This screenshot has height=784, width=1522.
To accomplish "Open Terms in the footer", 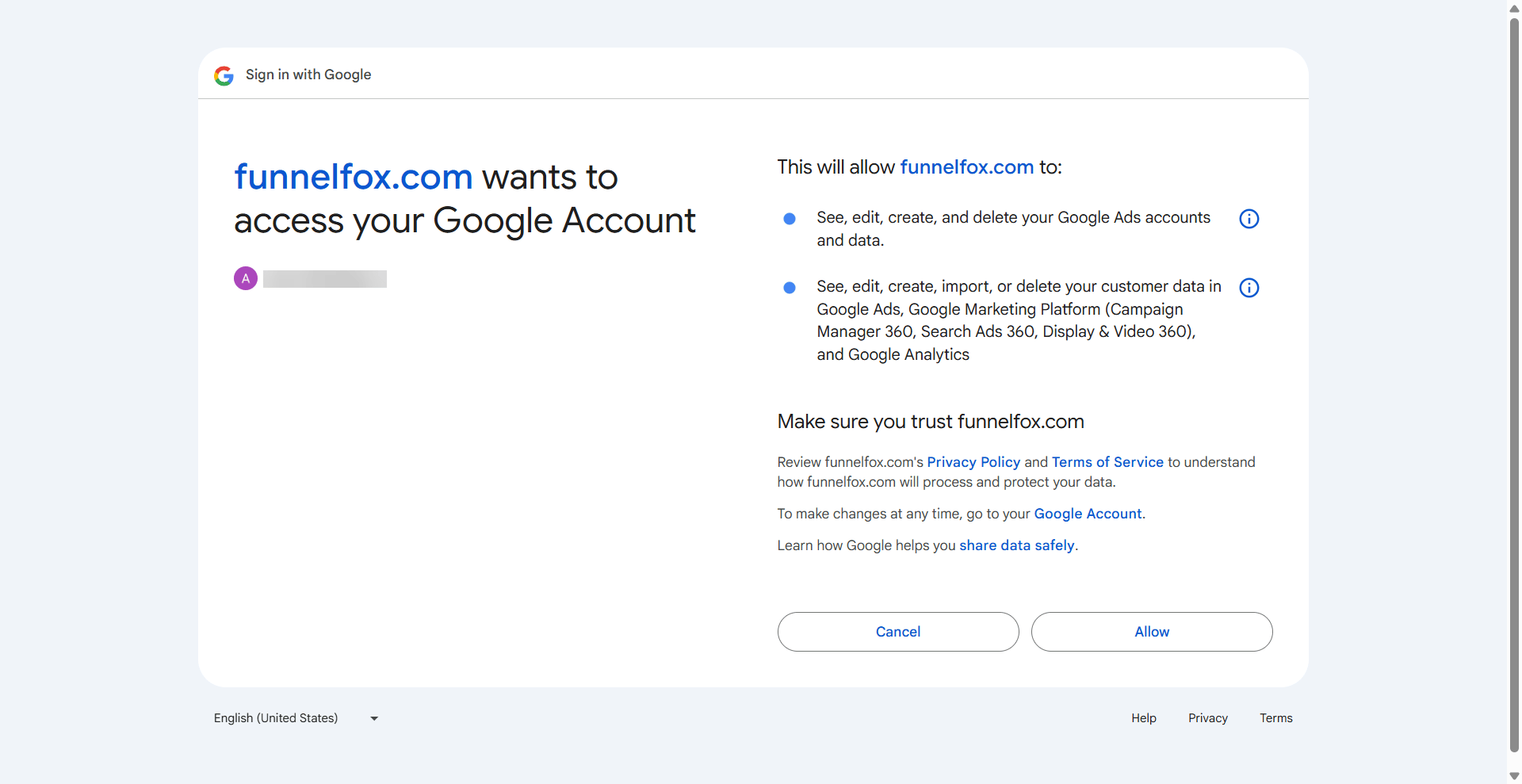I will [x=1276, y=718].
